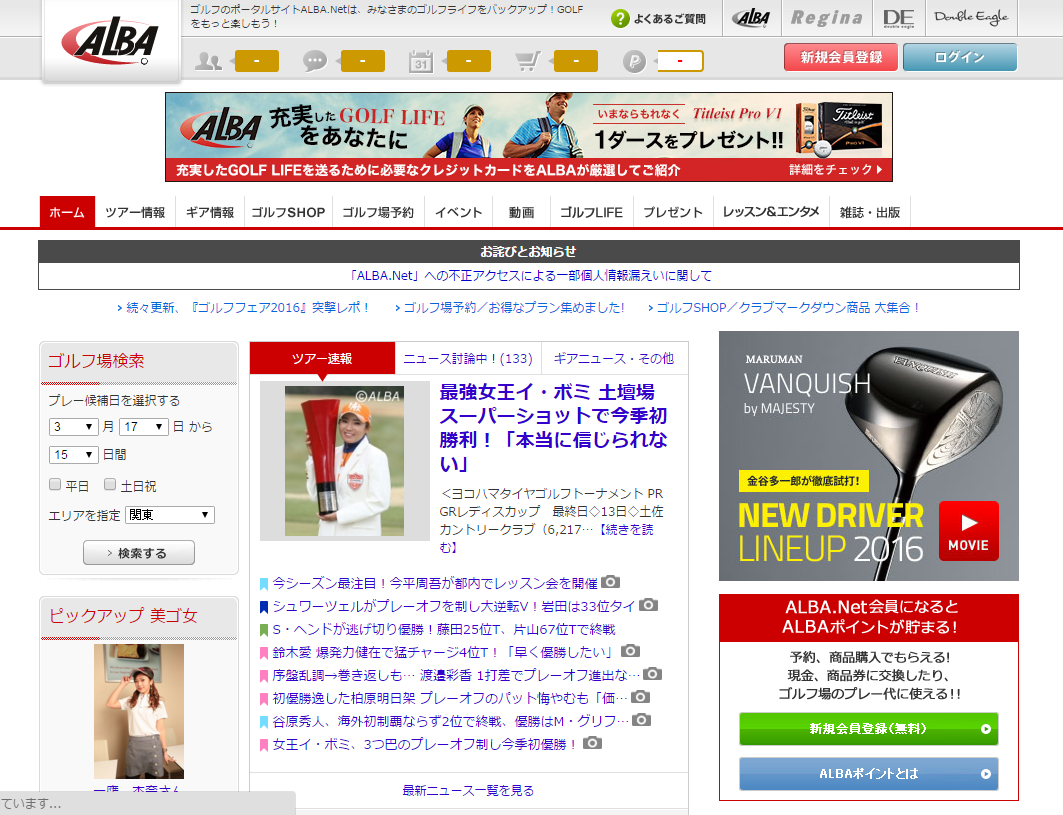
Task: Click the Bo-Mi Lee trophy photo thumbnail
Action: 344,461
